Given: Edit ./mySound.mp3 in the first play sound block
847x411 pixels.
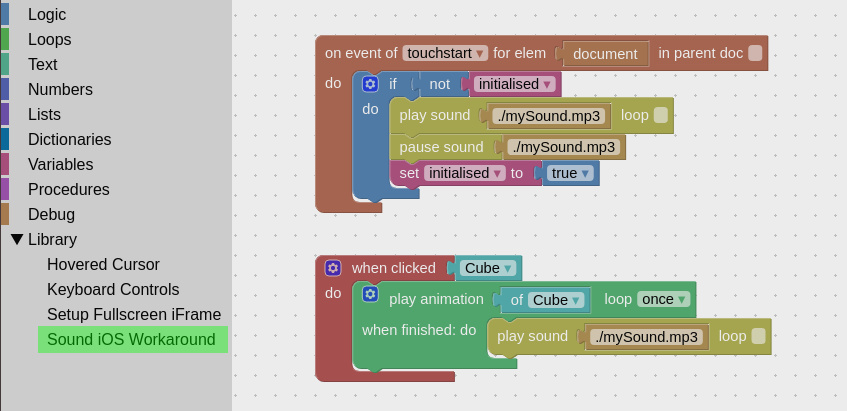Looking at the screenshot, I should pyautogui.click(x=548, y=116).
